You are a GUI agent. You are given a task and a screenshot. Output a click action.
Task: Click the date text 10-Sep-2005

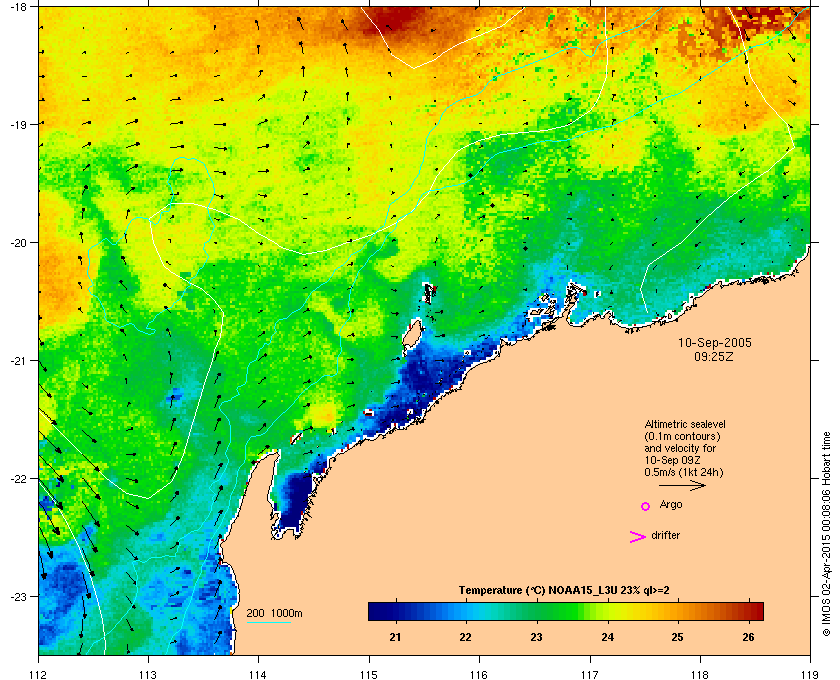pyautogui.click(x=715, y=342)
